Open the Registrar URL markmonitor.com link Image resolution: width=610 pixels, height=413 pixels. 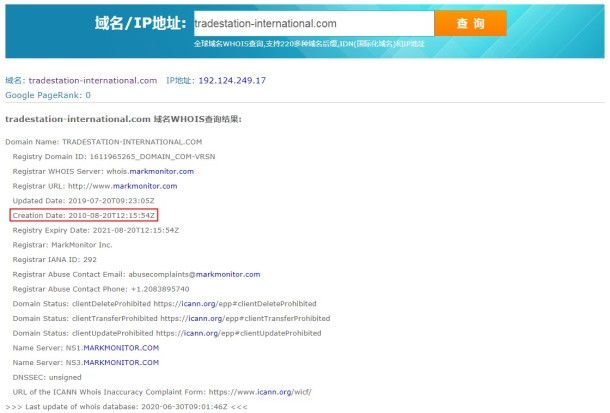(145, 186)
